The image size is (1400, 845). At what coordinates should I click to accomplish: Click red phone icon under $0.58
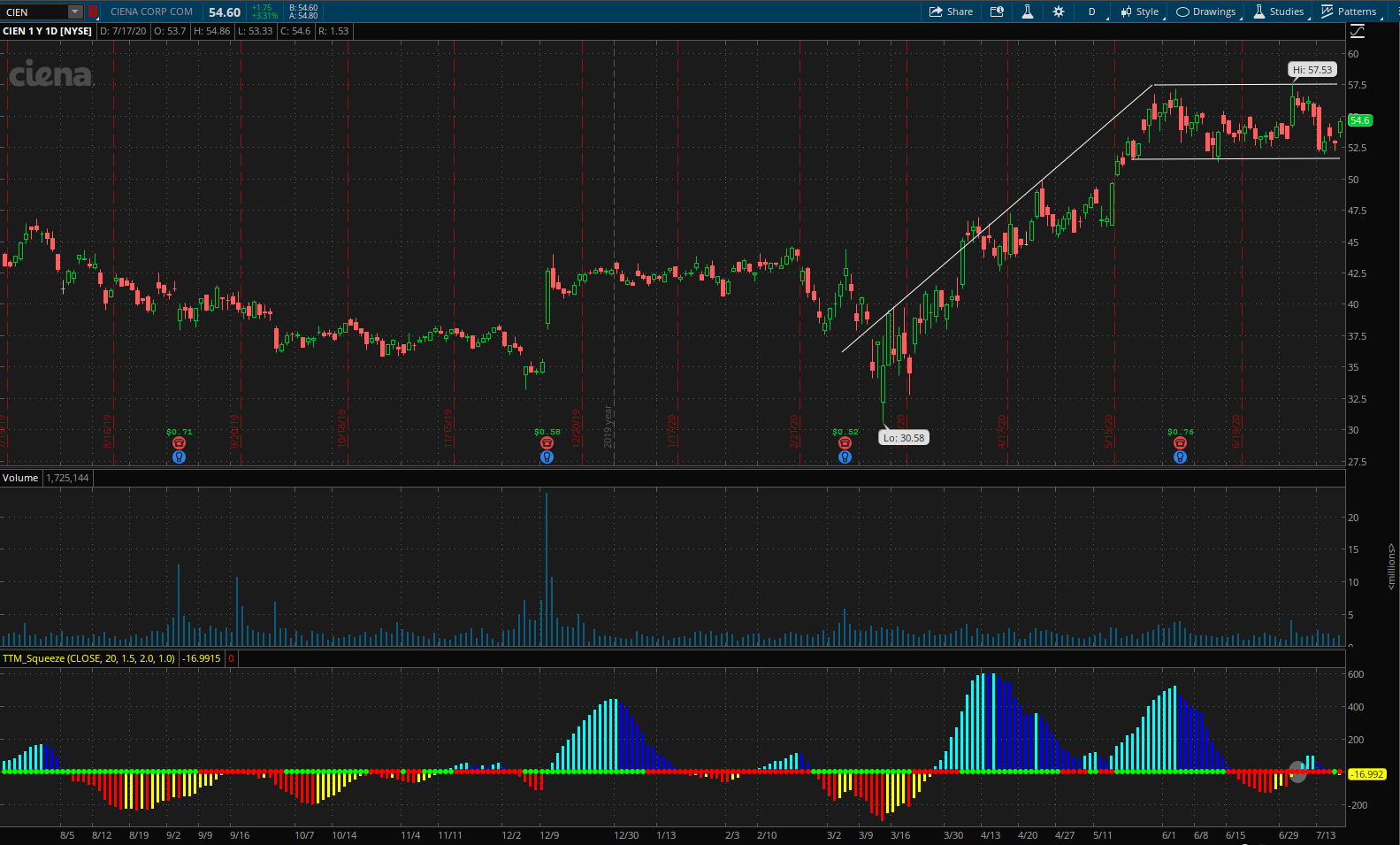[547, 442]
